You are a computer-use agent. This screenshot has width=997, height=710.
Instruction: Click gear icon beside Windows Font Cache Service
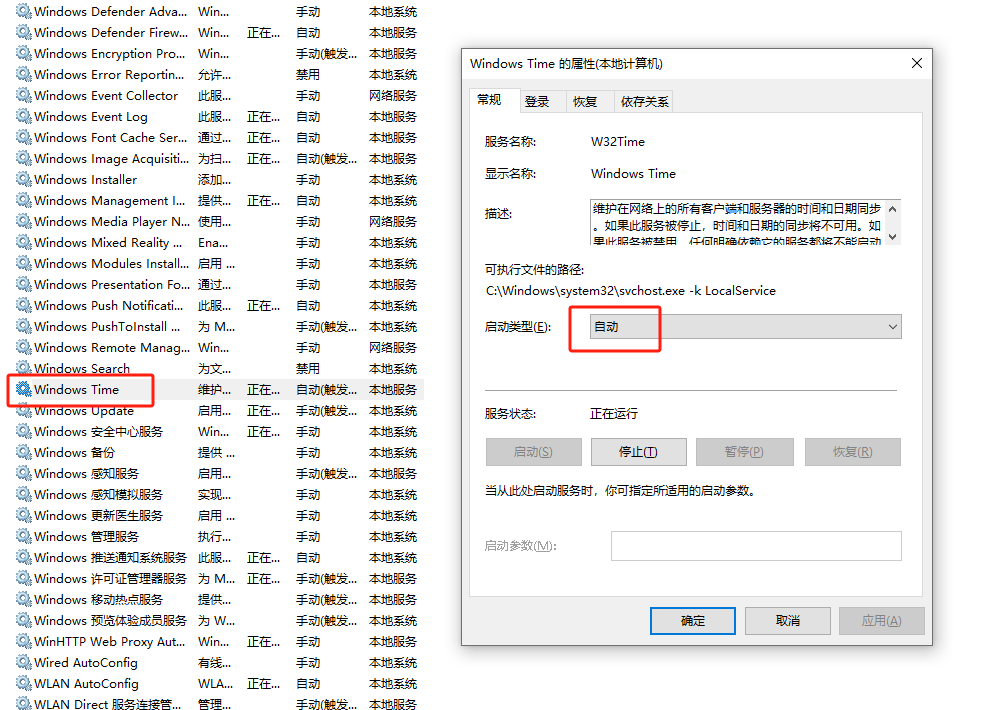tap(24, 137)
